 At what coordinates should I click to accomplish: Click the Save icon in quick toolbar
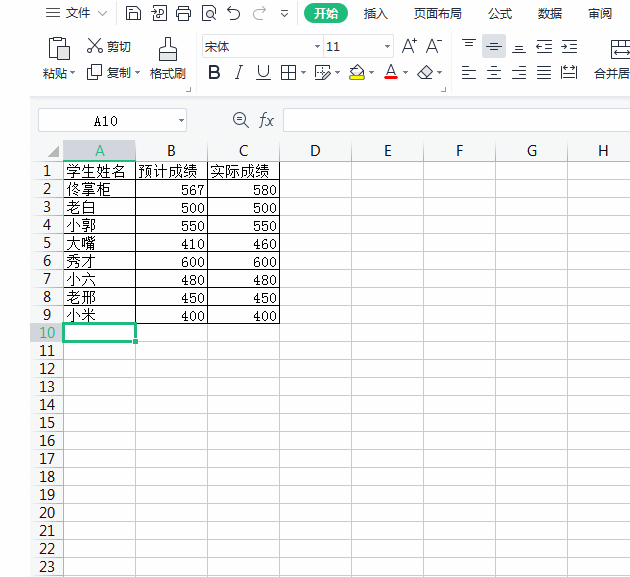tap(133, 13)
